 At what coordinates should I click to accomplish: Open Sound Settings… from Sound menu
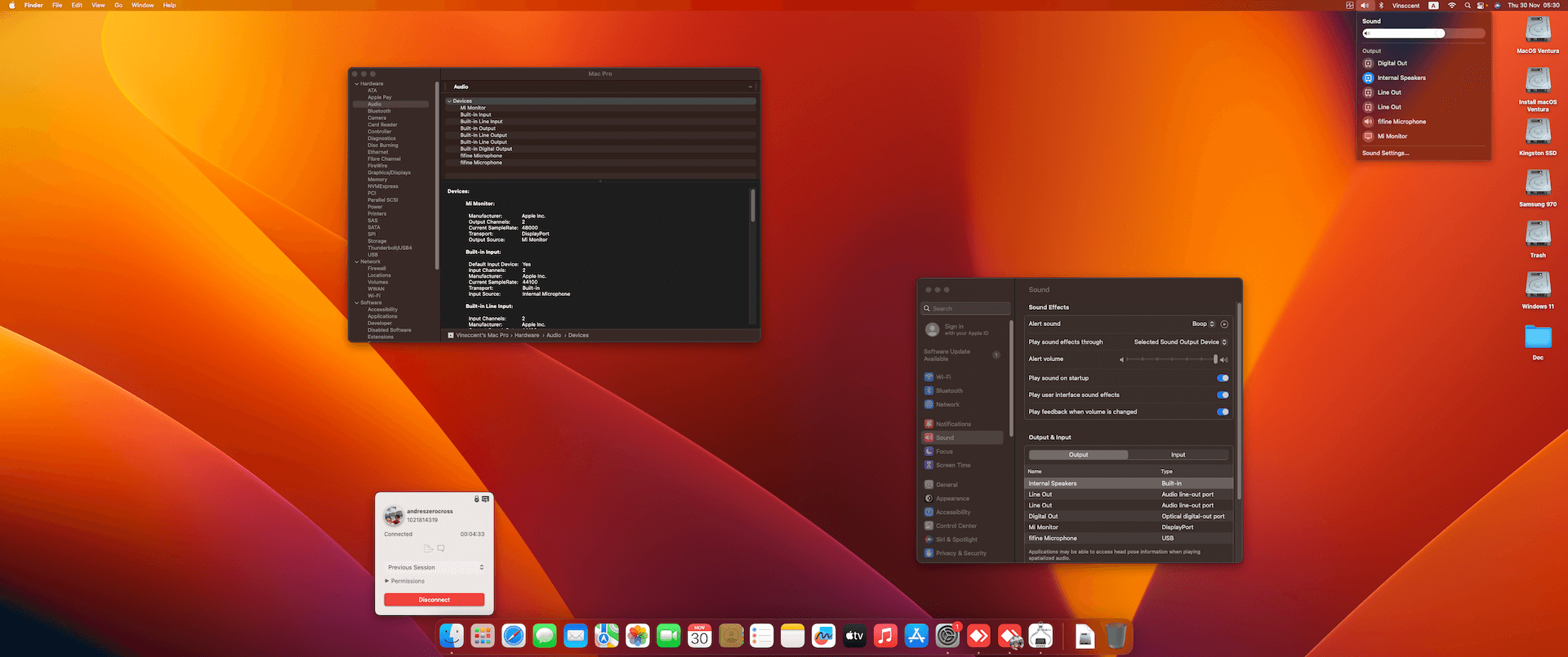pyautogui.click(x=1385, y=154)
